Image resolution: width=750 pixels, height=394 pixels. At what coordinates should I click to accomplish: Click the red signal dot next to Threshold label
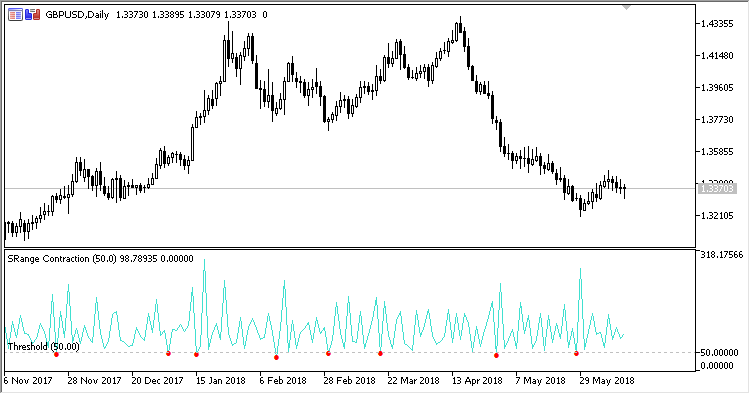point(56,354)
